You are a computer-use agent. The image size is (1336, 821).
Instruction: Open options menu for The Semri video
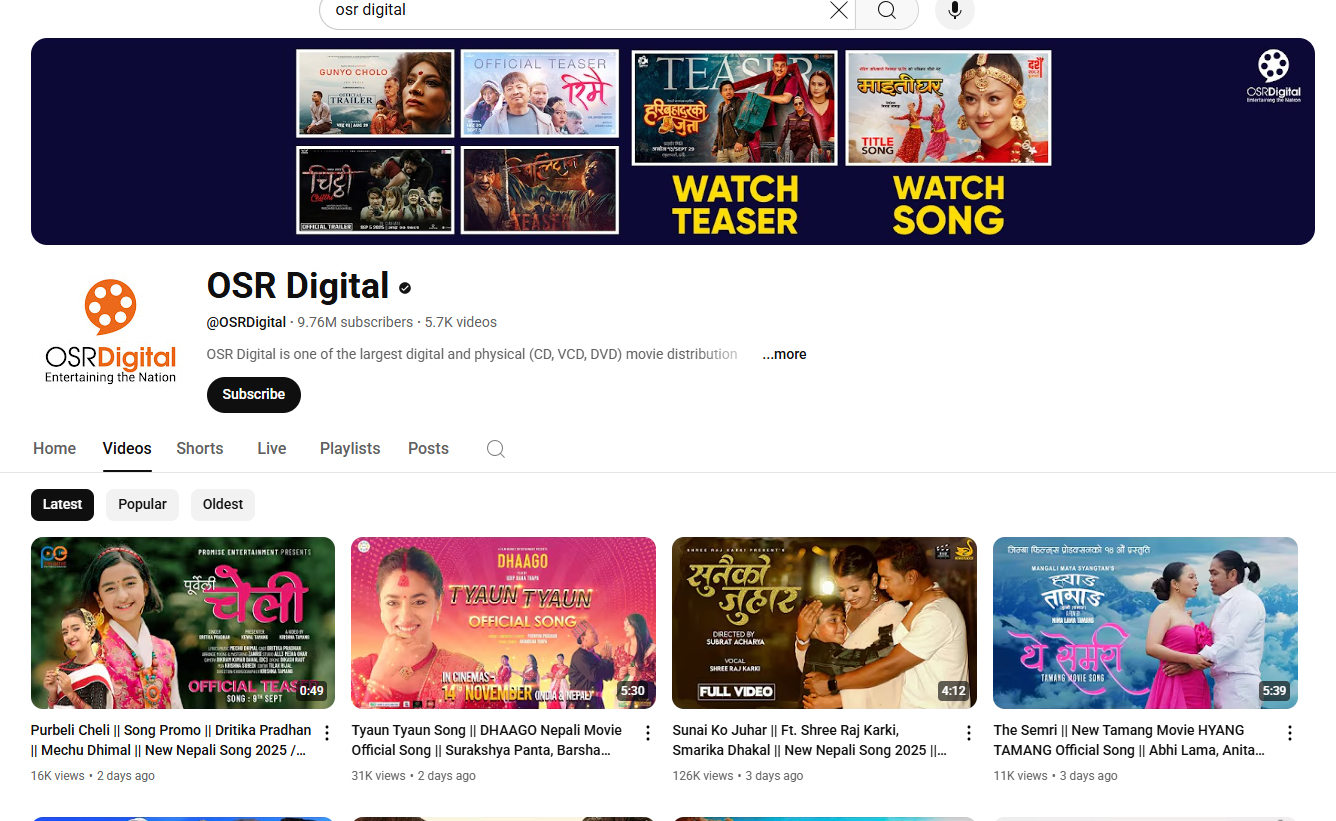(x=1290, y=734)
